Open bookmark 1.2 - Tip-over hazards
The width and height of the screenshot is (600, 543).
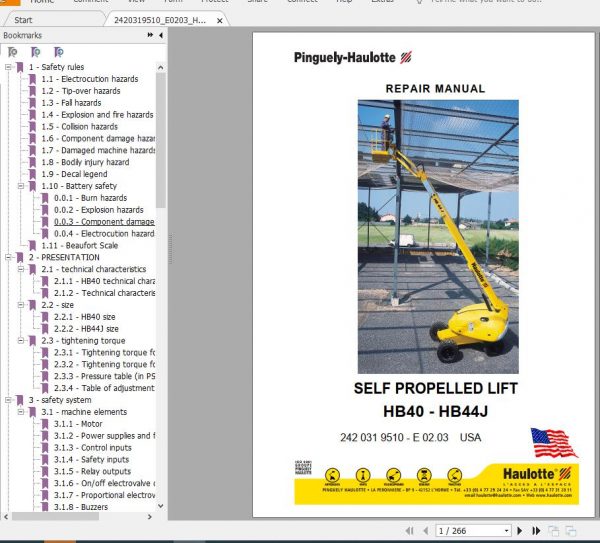(x=81, y=91)
